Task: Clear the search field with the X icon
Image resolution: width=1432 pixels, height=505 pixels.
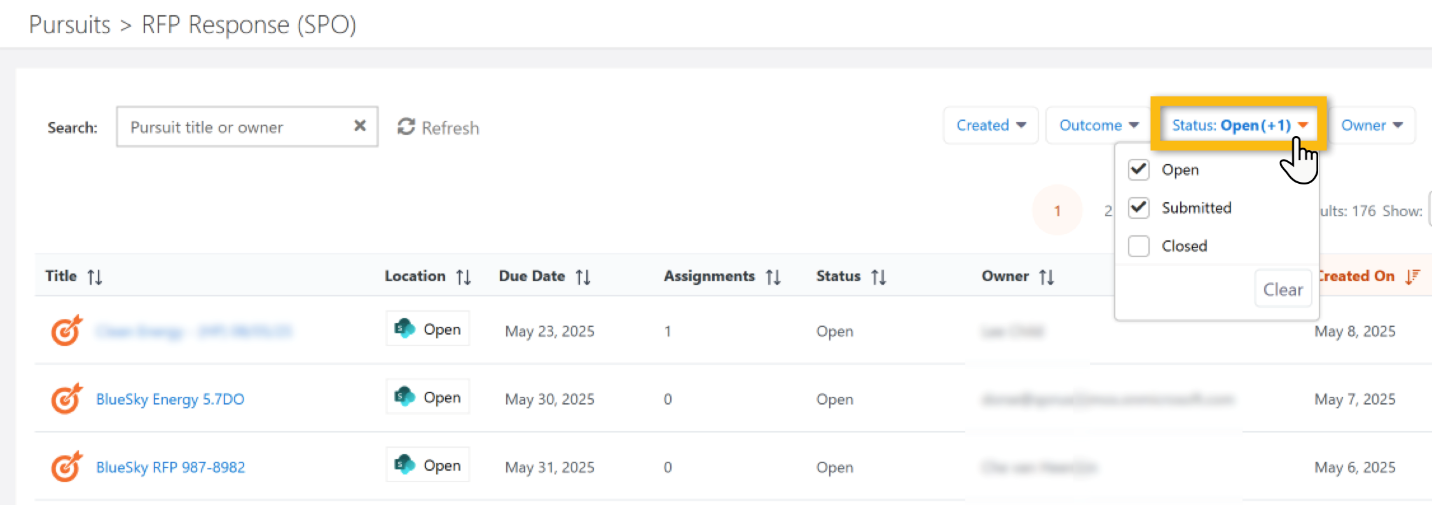Action: 360,126
